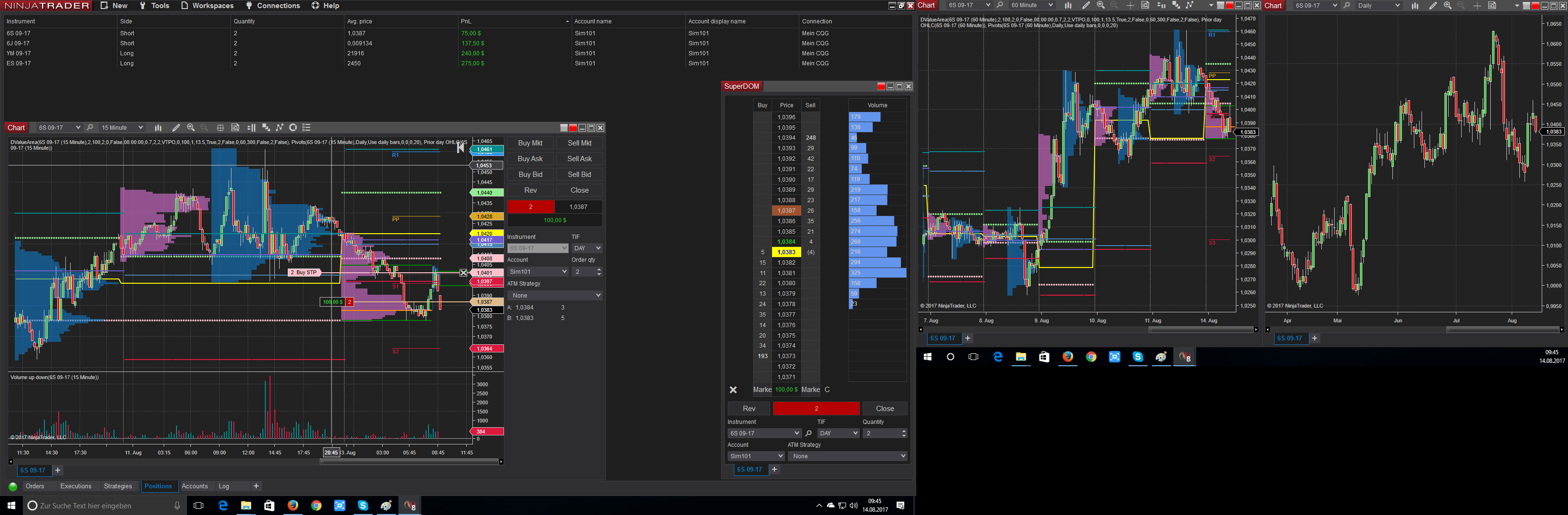Show the data box in the Daily chart
The image size is (1568, 515).
[x=1492, y=5]
